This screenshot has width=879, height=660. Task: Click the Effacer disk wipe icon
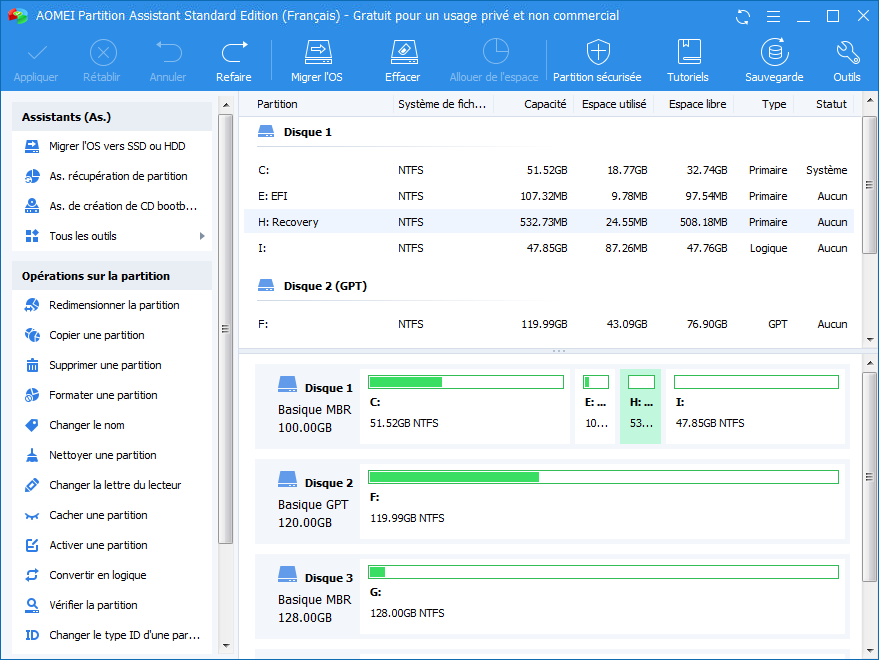[x=402, y=53]
